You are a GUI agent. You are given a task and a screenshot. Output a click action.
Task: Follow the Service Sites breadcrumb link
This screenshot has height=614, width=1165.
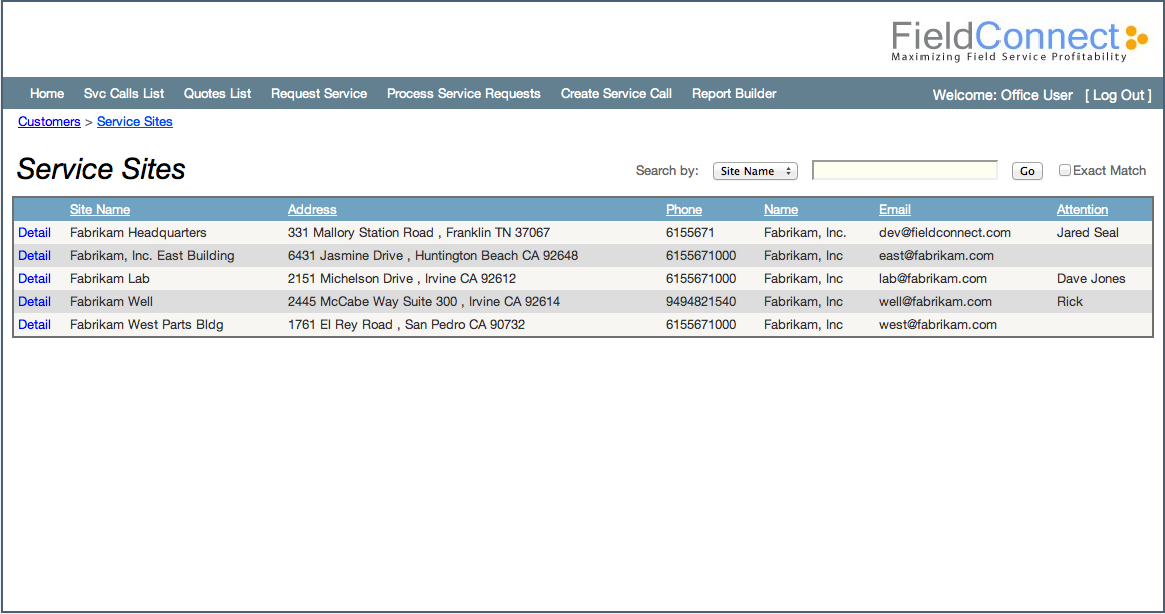click(134, 122)
